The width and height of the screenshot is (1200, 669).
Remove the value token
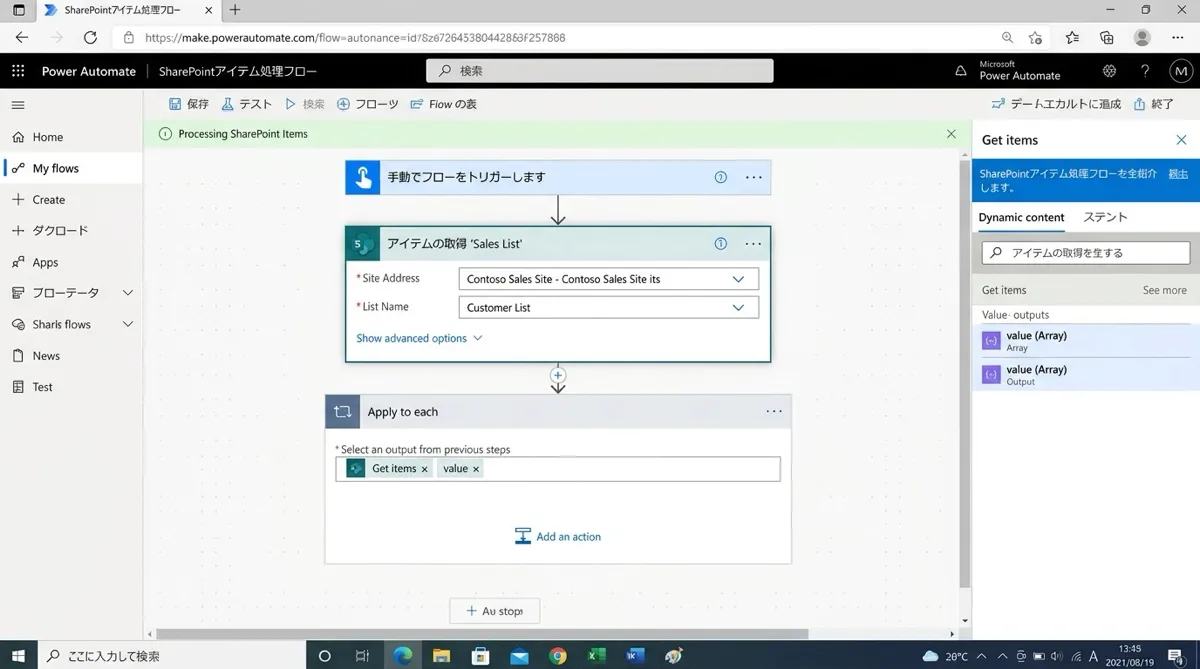(475, 469)
